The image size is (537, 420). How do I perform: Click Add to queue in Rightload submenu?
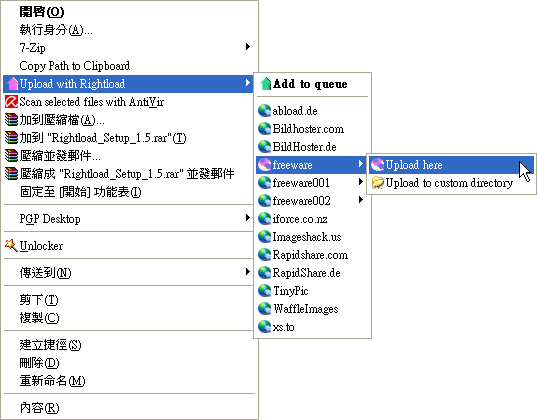point(312,84)
